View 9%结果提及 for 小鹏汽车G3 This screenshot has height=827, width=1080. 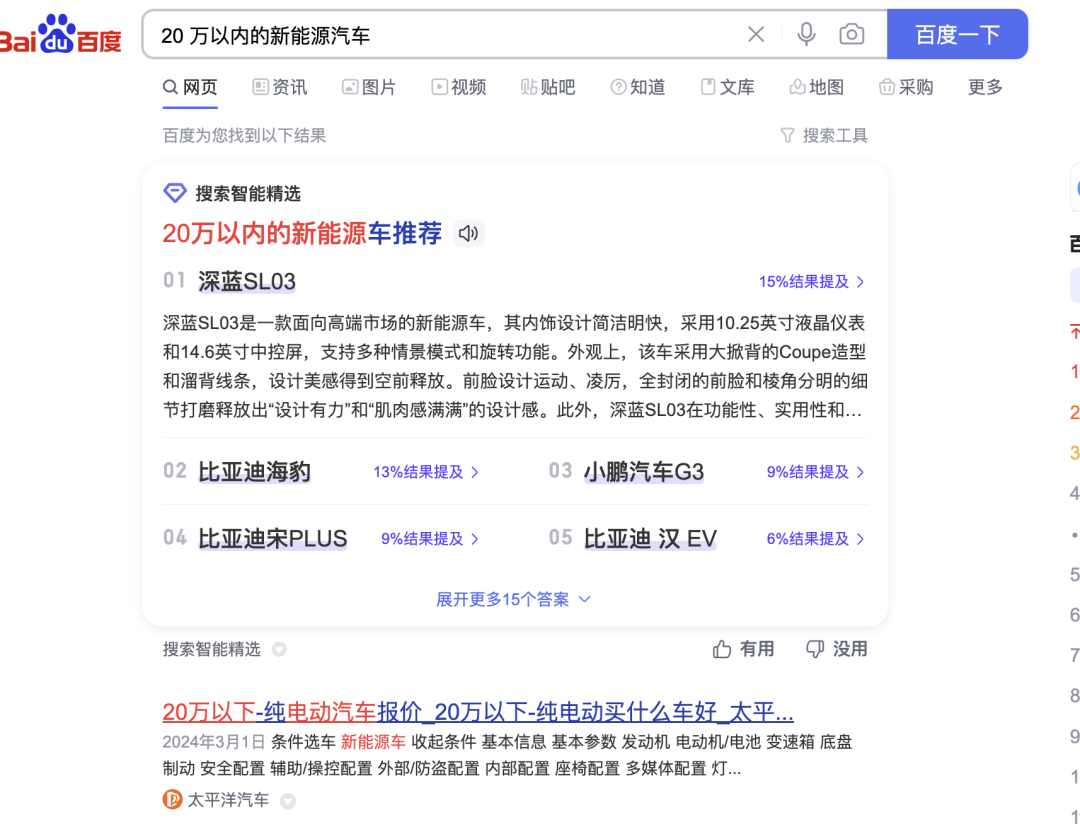click(816, 472)
